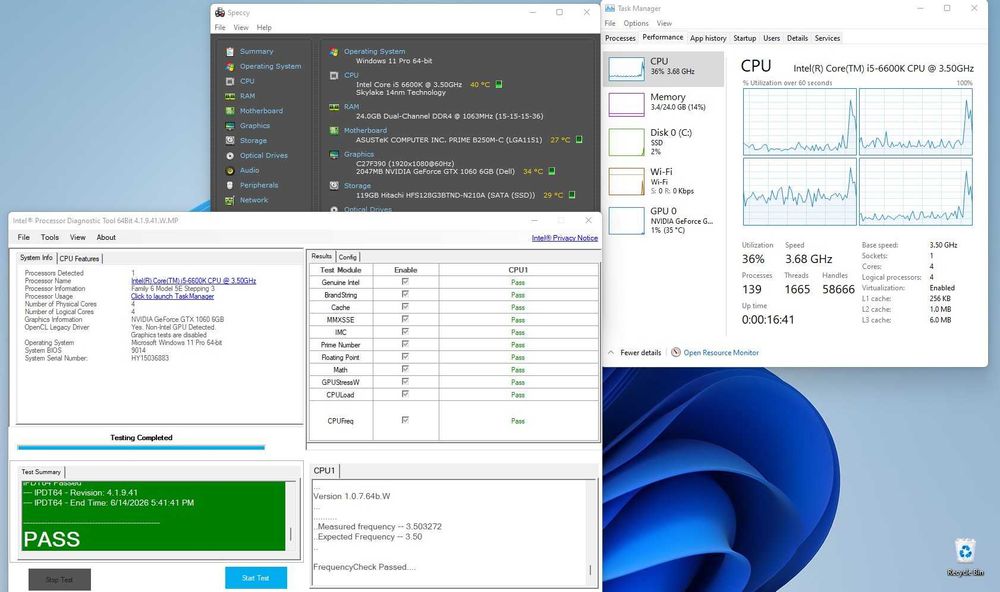Select the Test Summary tab
This screenshot has width=1000, height=592.
click(41, 472)
